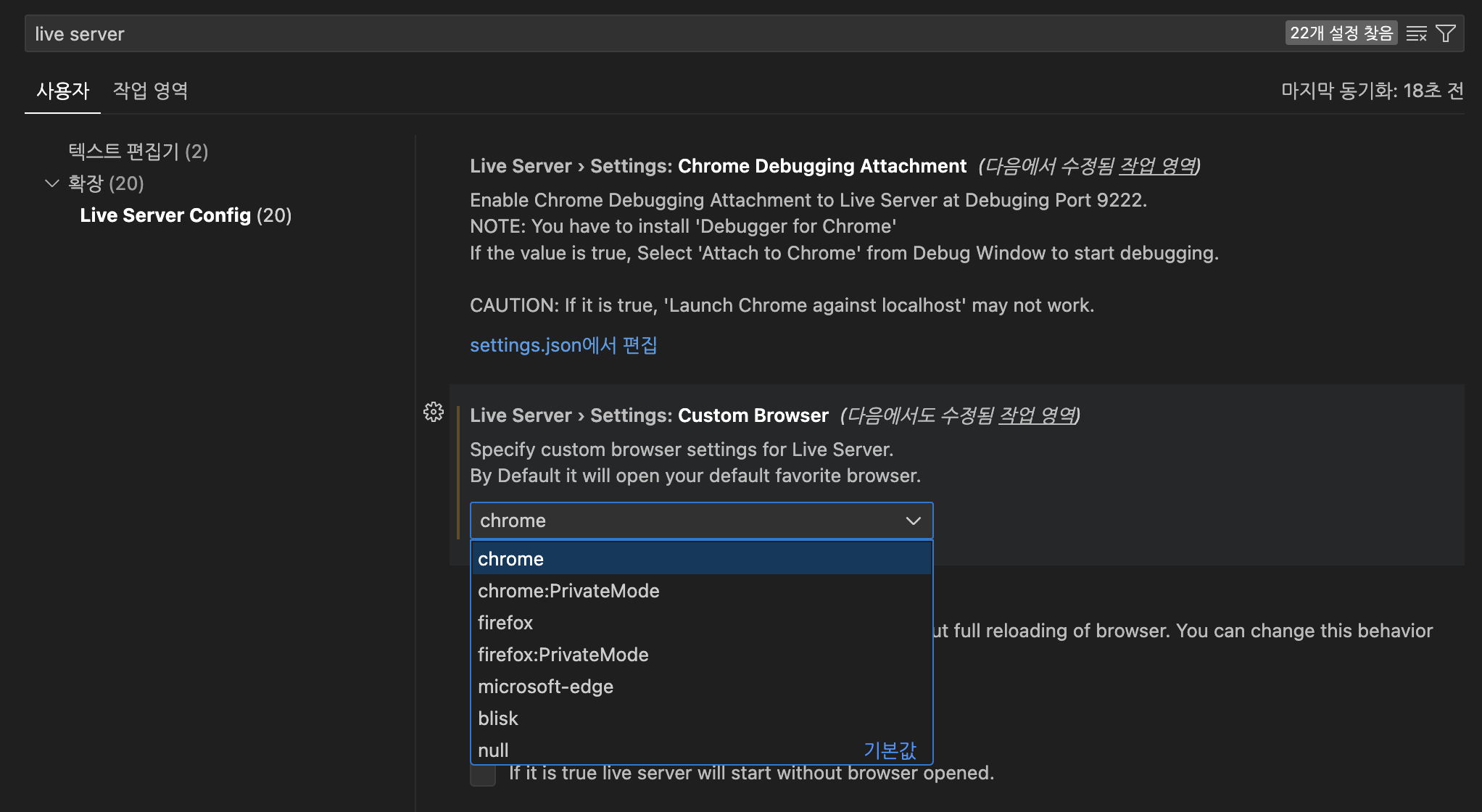Switch to the 사용자 tab
This screenshot has width=1482, height=812.
coord(62,91)
